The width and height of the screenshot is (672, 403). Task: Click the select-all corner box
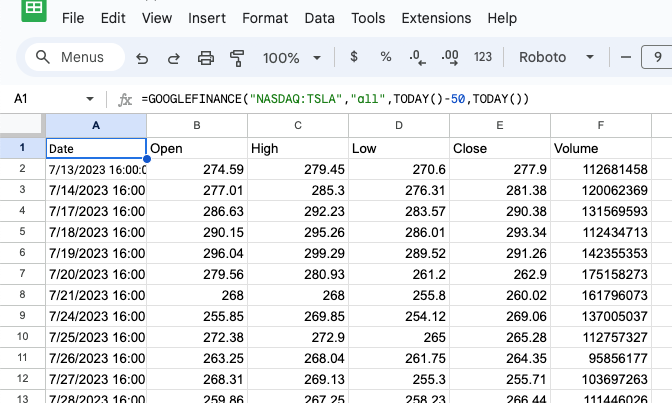point(22,125)
